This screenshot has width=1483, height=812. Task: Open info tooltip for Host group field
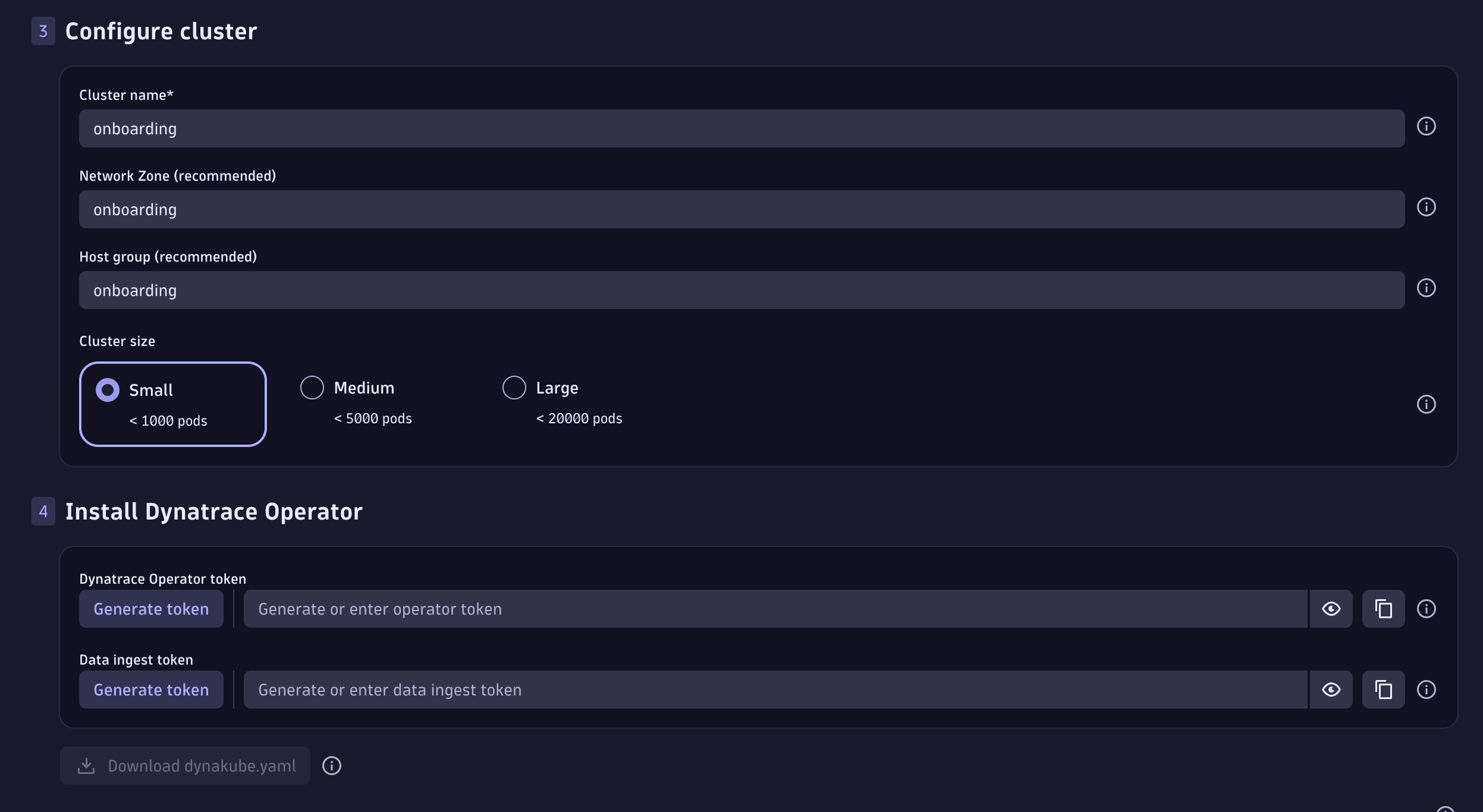click(1426, 288)
